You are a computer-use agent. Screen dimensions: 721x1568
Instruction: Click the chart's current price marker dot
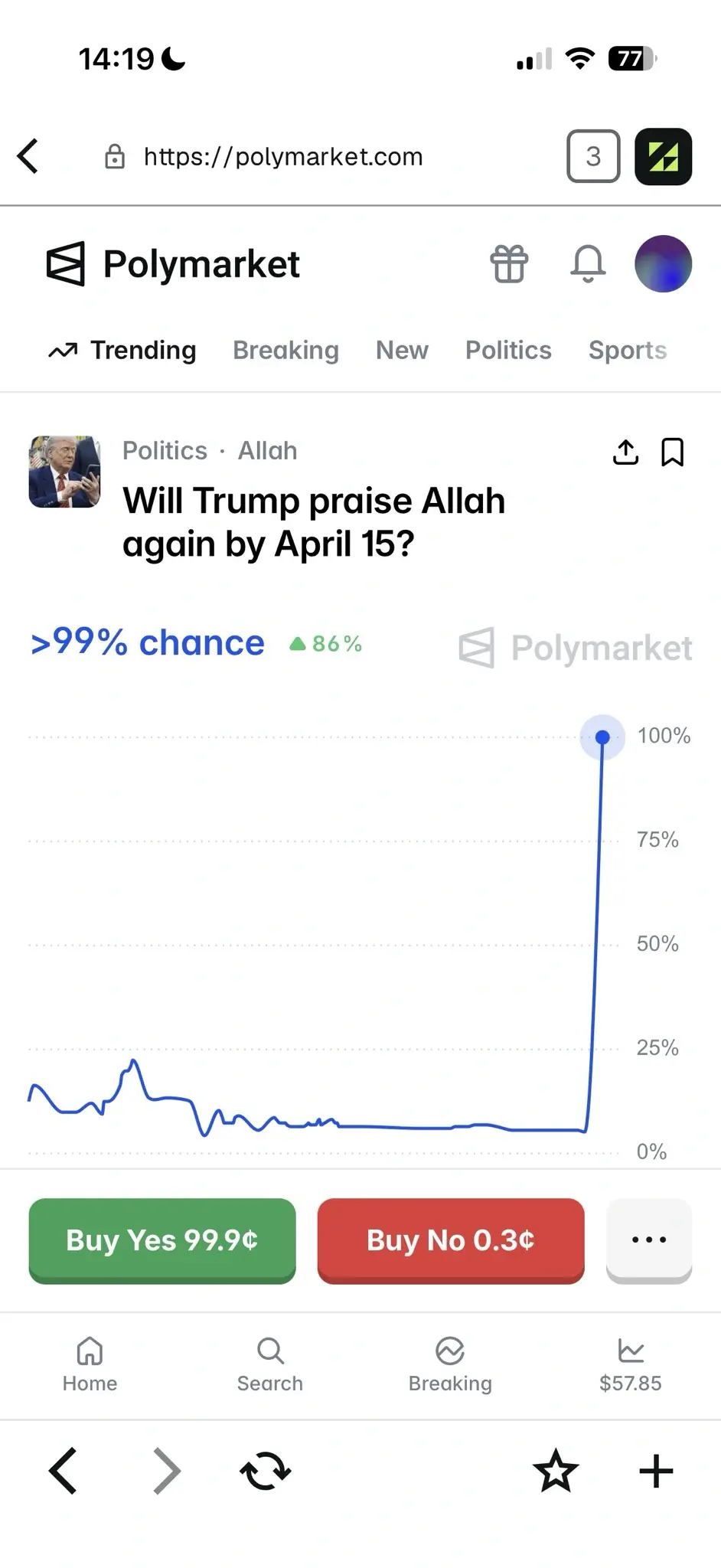(x=602, y=737)
